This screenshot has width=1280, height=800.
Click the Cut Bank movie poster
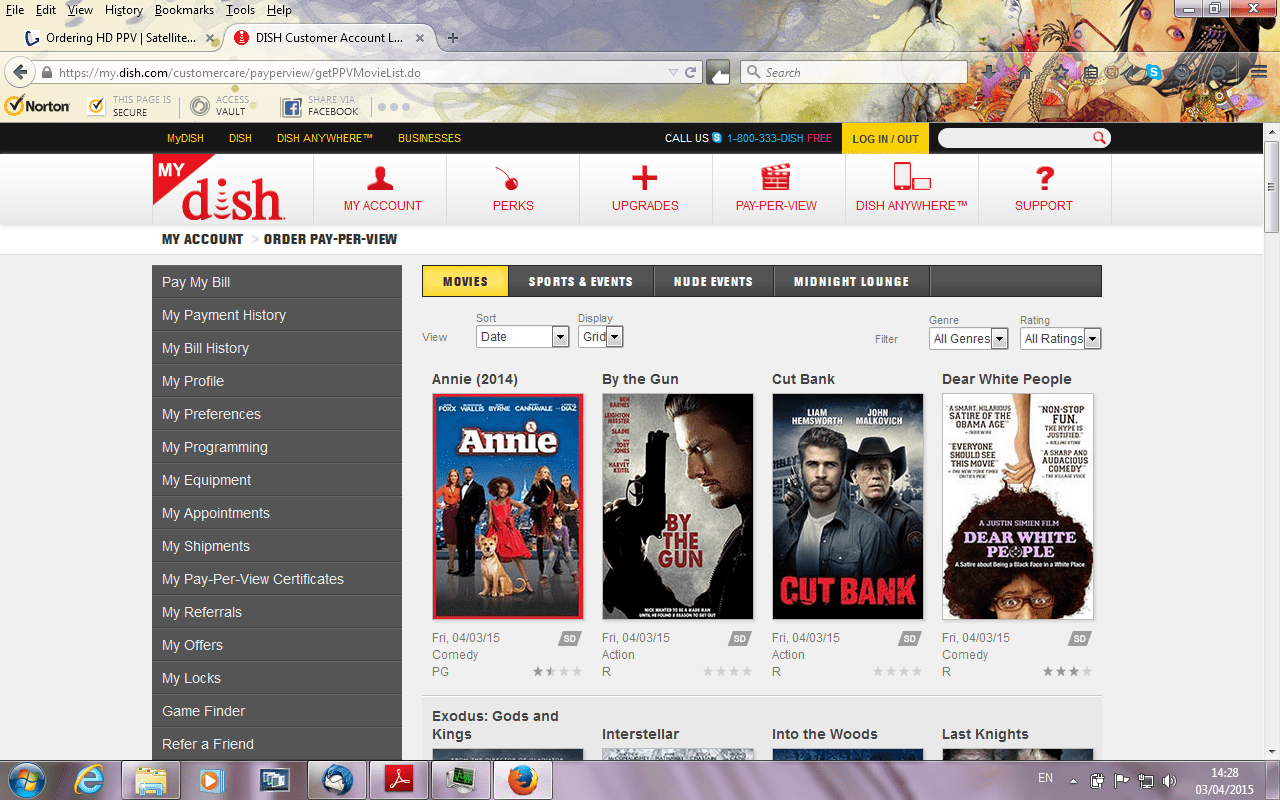click(848, 506)
